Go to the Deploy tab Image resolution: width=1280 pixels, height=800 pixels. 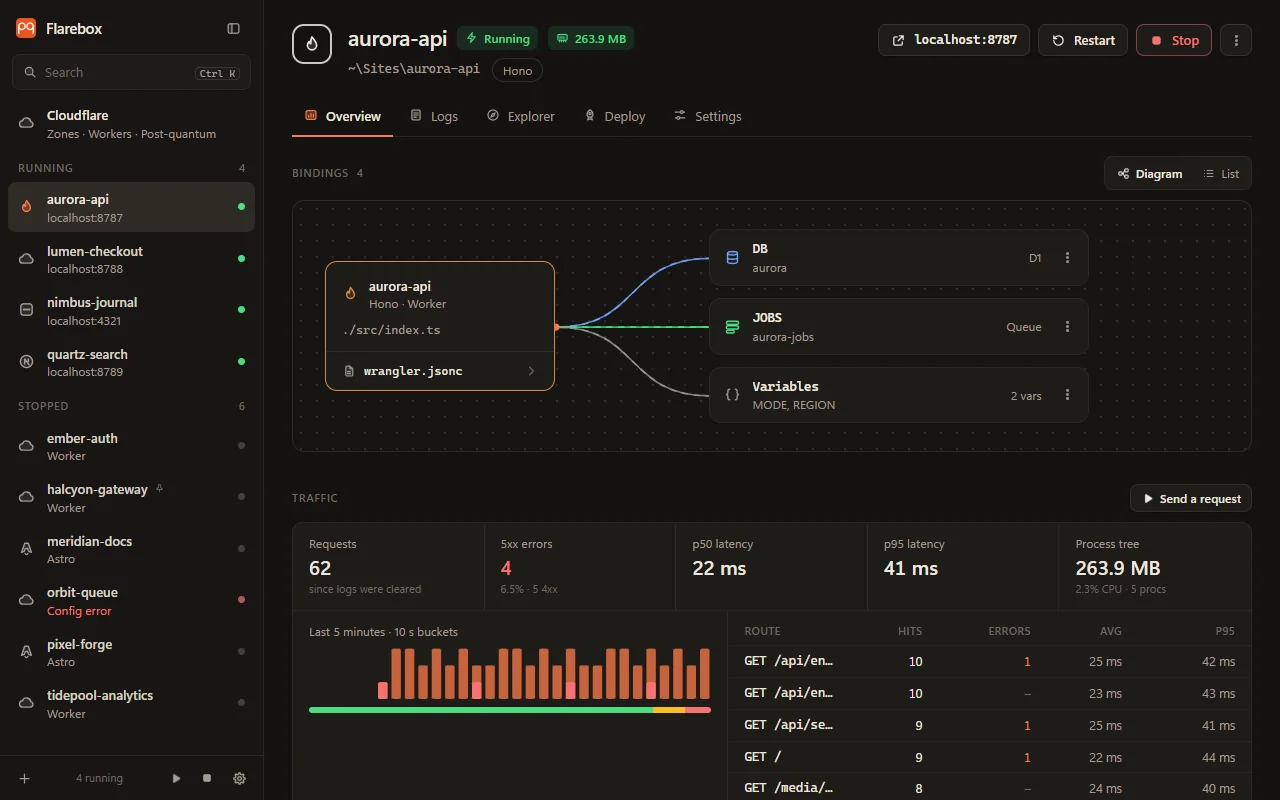(x=615, y=117)
